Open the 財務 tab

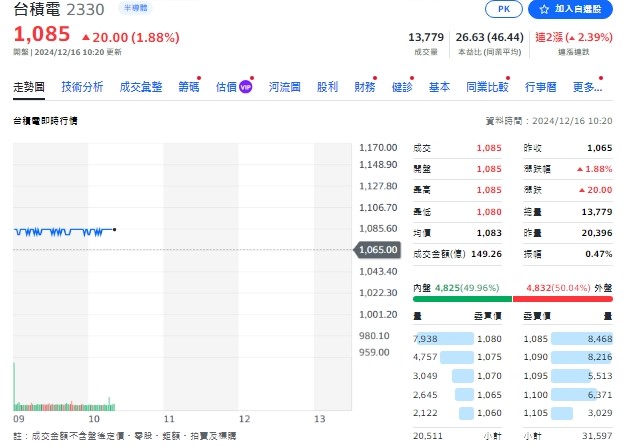click(x=365, y=87)
